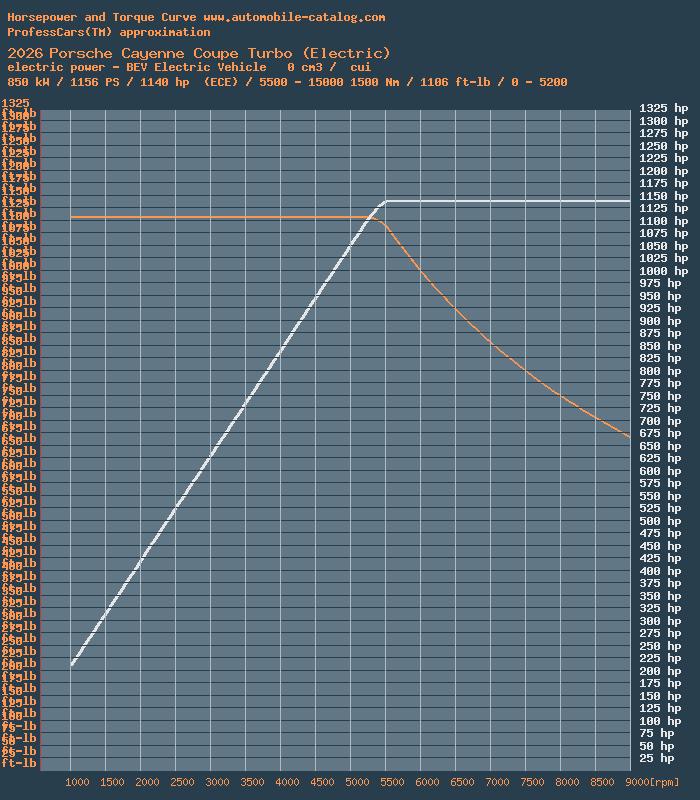The height and width of the screenshot is (800, 700).
Task: Click the '1150 hp' axis label
Action: (664, 196)
